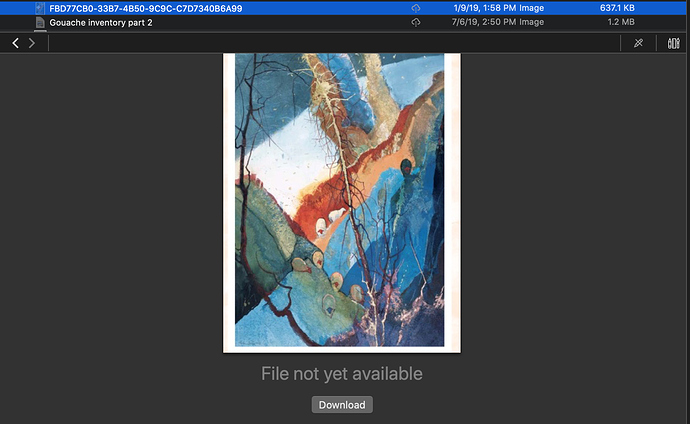Go forward with the right chevron
The image size is (690, 424).
32,43
